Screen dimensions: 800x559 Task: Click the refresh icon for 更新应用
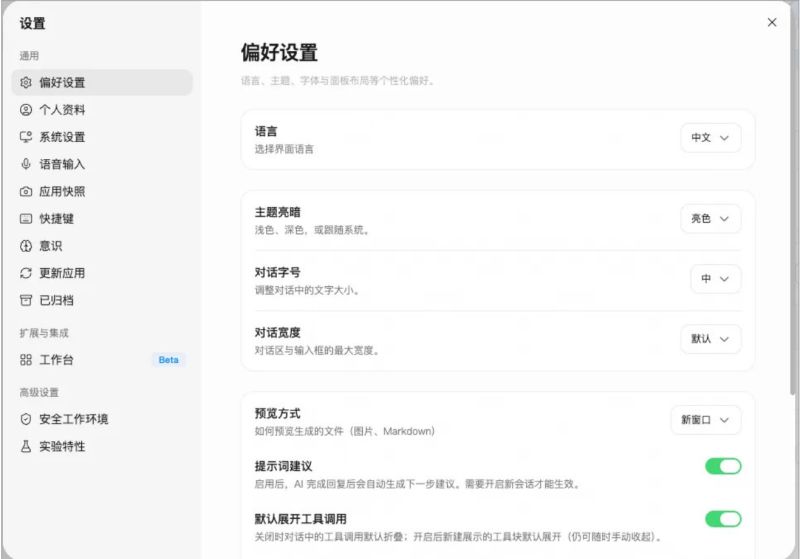click(26, 273)
